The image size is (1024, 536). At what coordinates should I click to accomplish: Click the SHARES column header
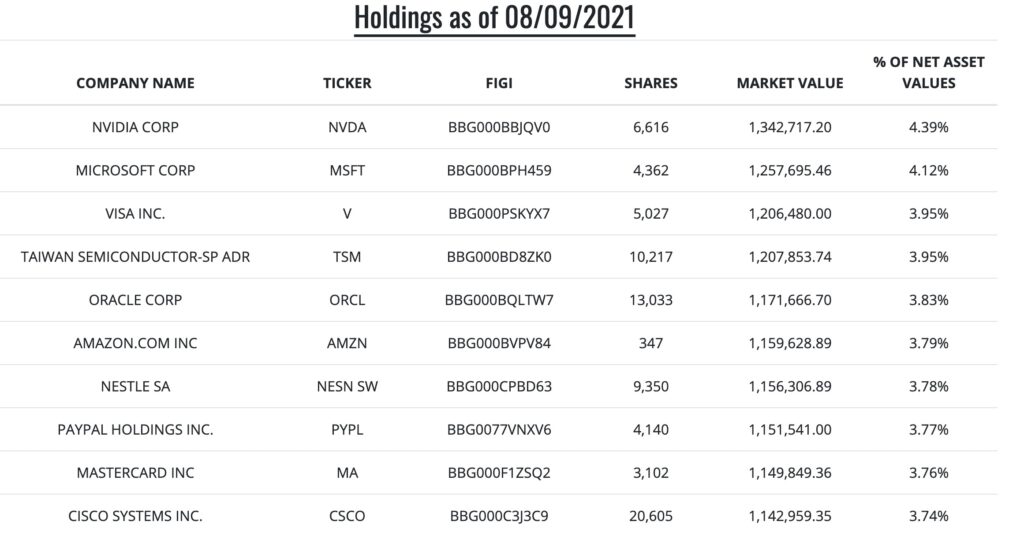click(x=650, y=83)
